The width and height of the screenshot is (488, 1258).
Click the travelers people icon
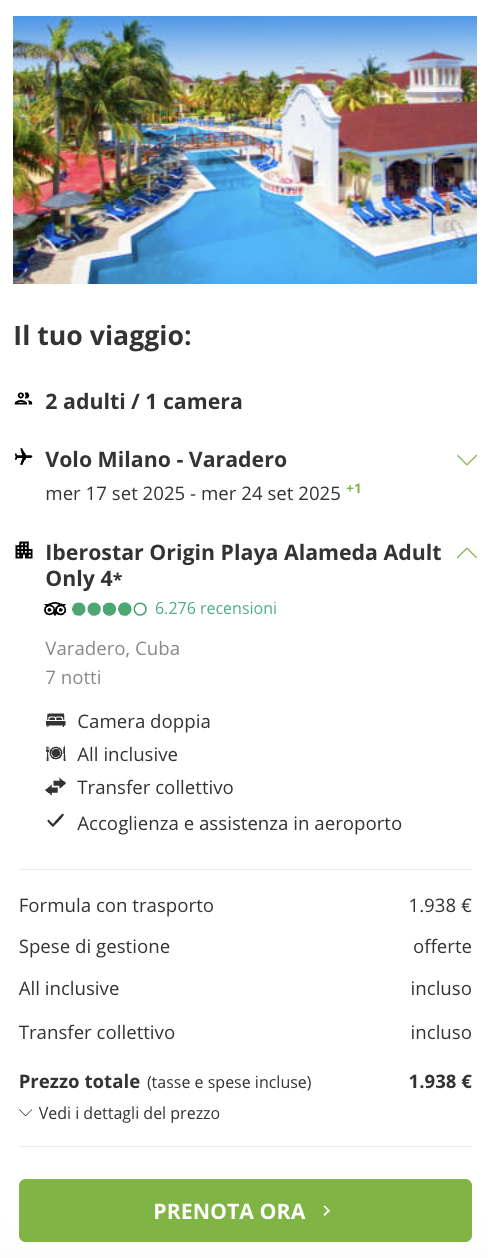tap(24, 400)
